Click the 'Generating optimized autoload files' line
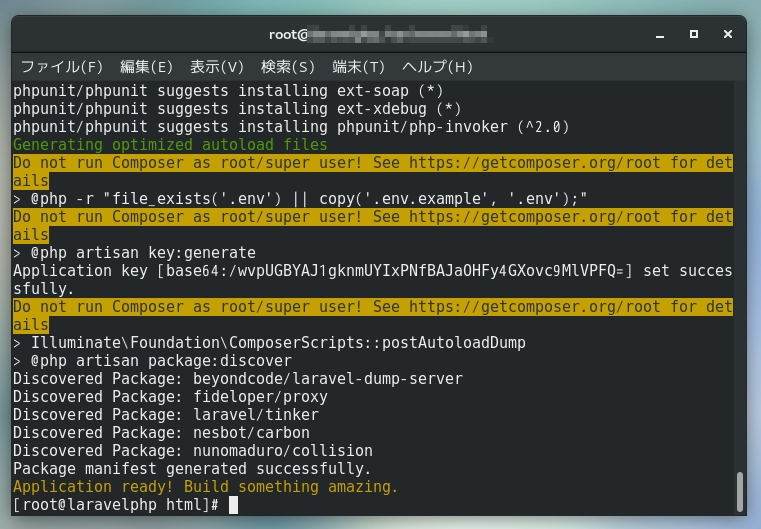Screen dimensions: 761x529 coord(170,145)
